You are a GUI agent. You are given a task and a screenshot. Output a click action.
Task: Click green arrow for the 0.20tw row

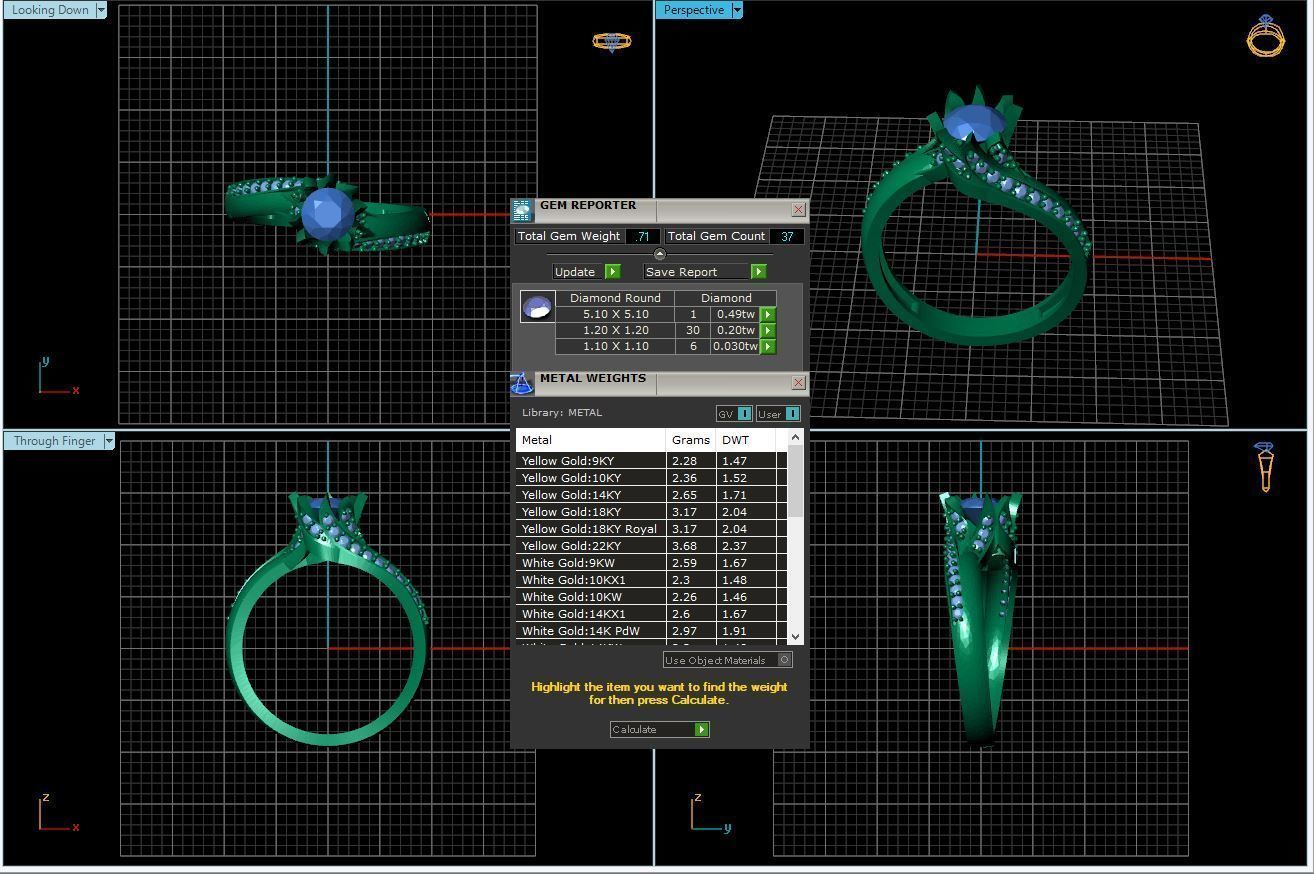(768, 330)
